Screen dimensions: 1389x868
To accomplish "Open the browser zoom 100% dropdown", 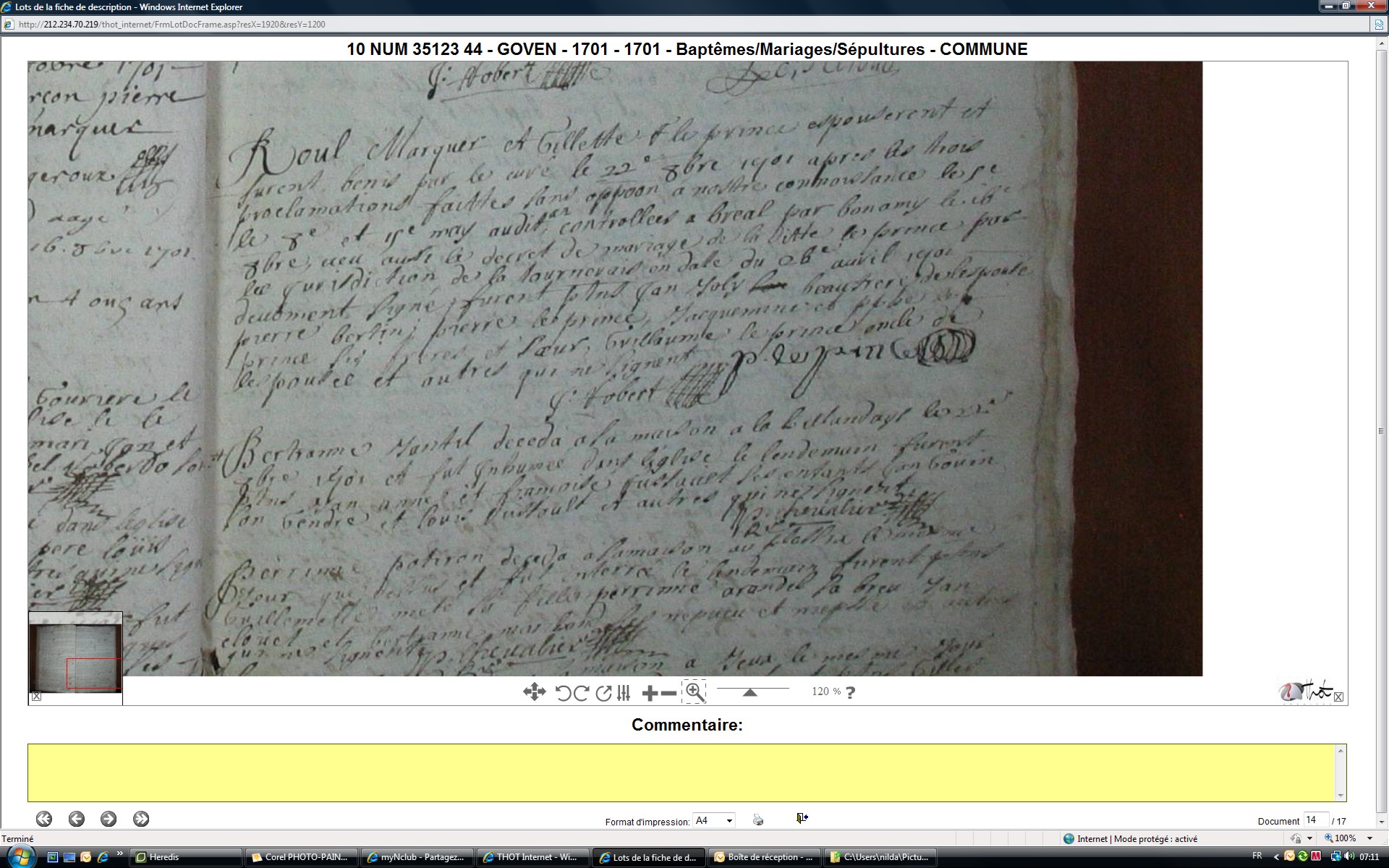I will click(x=1369, y=838).
